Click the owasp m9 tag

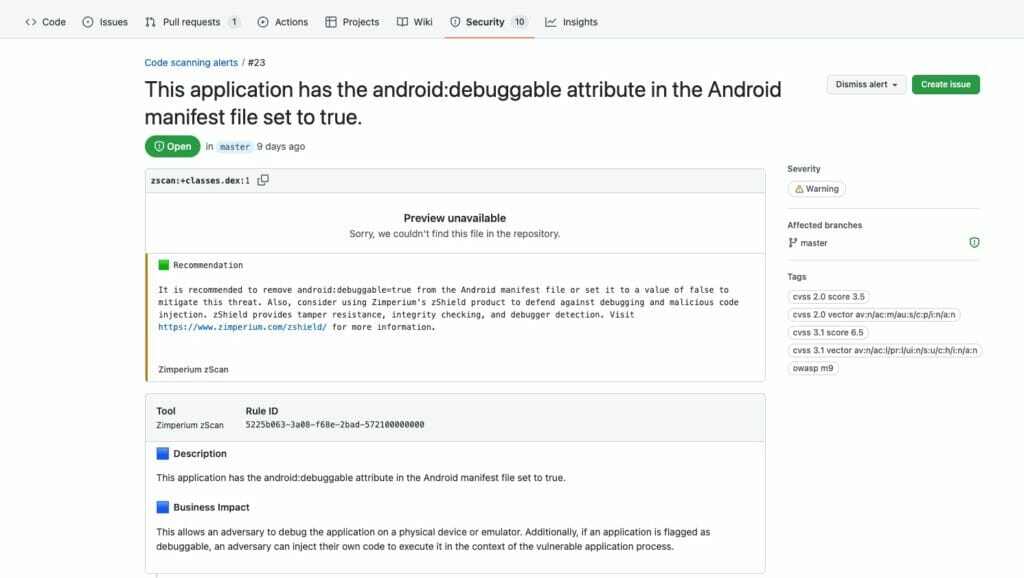(x=812, y=368)
